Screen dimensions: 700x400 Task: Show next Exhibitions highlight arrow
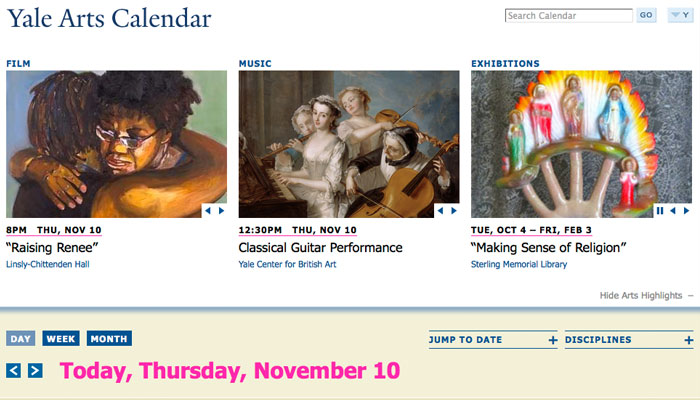(687, 211)
